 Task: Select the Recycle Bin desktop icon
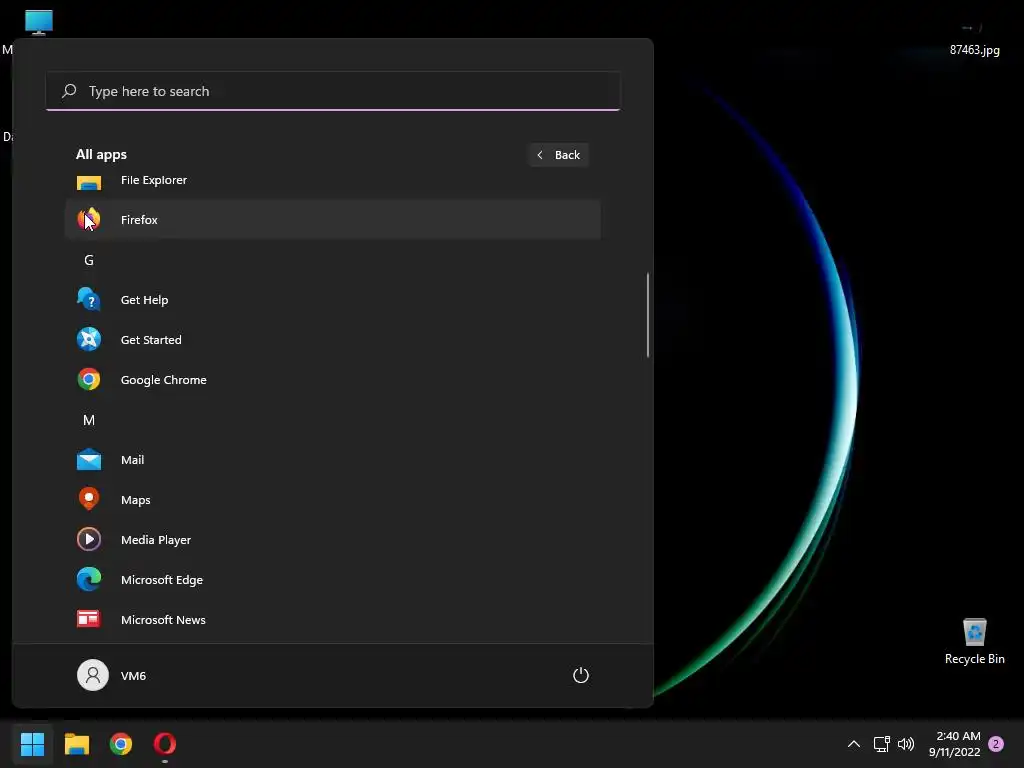[x=974, y=642]
